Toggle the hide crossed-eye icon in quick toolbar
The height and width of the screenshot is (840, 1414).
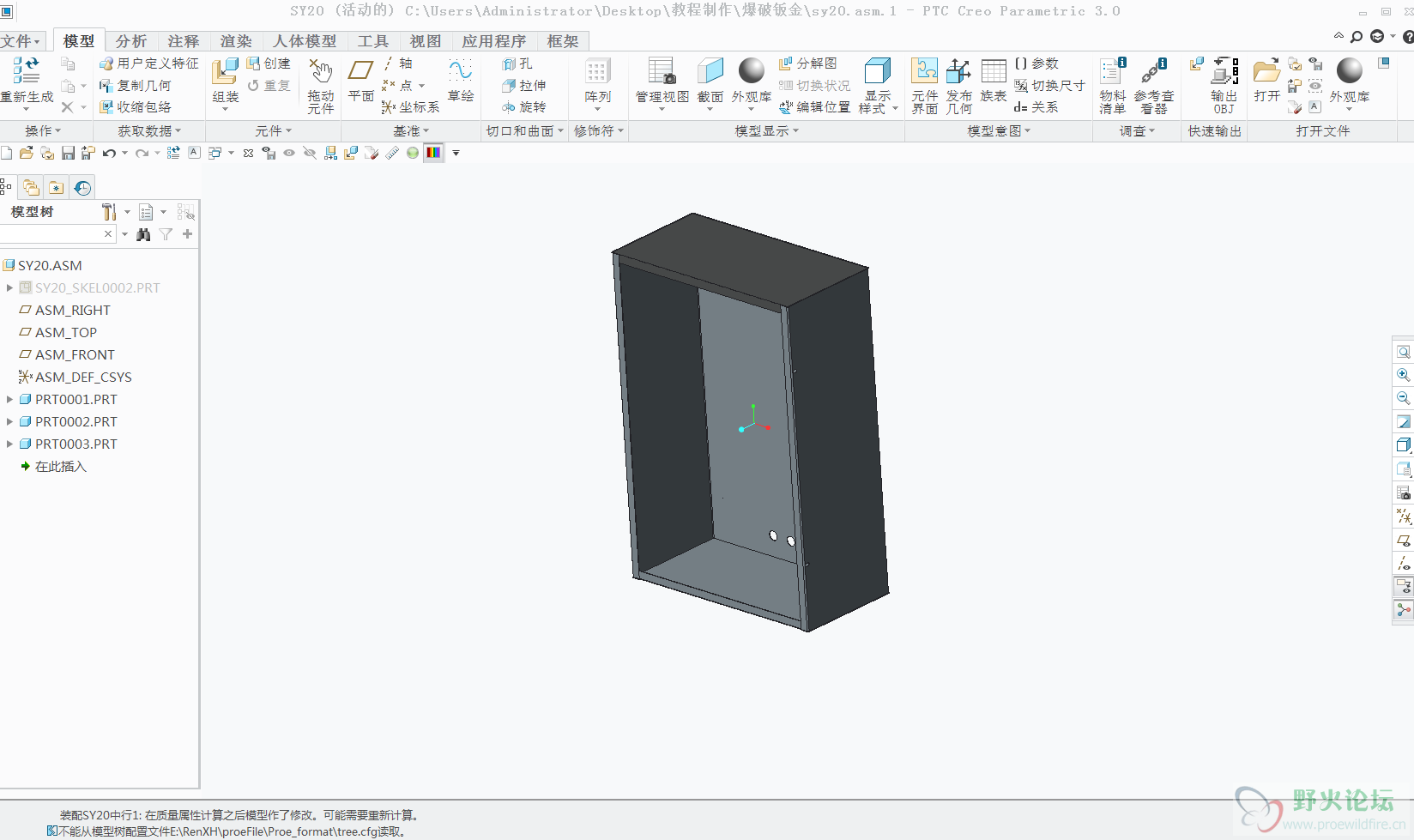310,153
